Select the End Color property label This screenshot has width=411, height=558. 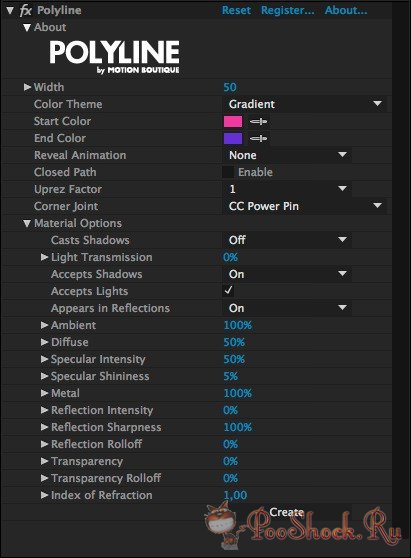[x=60, y=138]
